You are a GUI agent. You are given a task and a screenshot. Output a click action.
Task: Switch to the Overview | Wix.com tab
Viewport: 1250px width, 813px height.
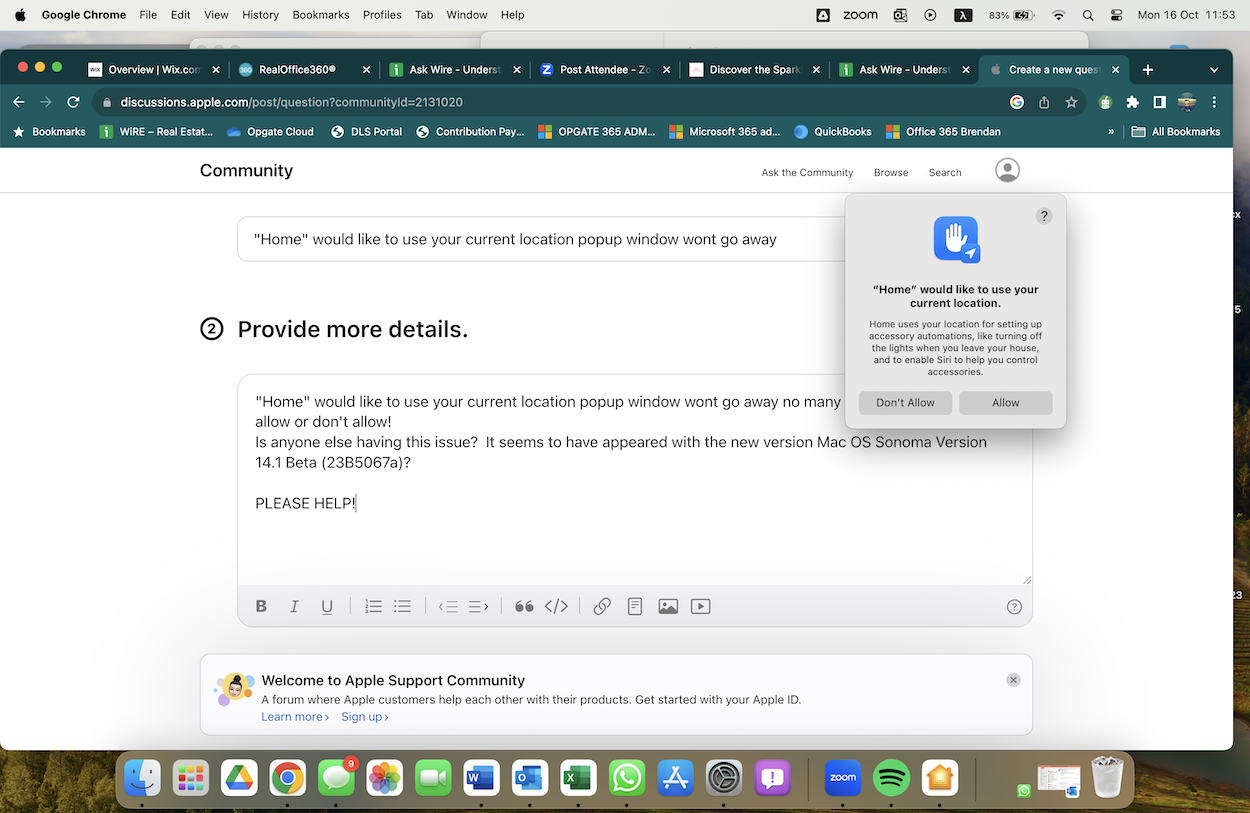(154, 70)
